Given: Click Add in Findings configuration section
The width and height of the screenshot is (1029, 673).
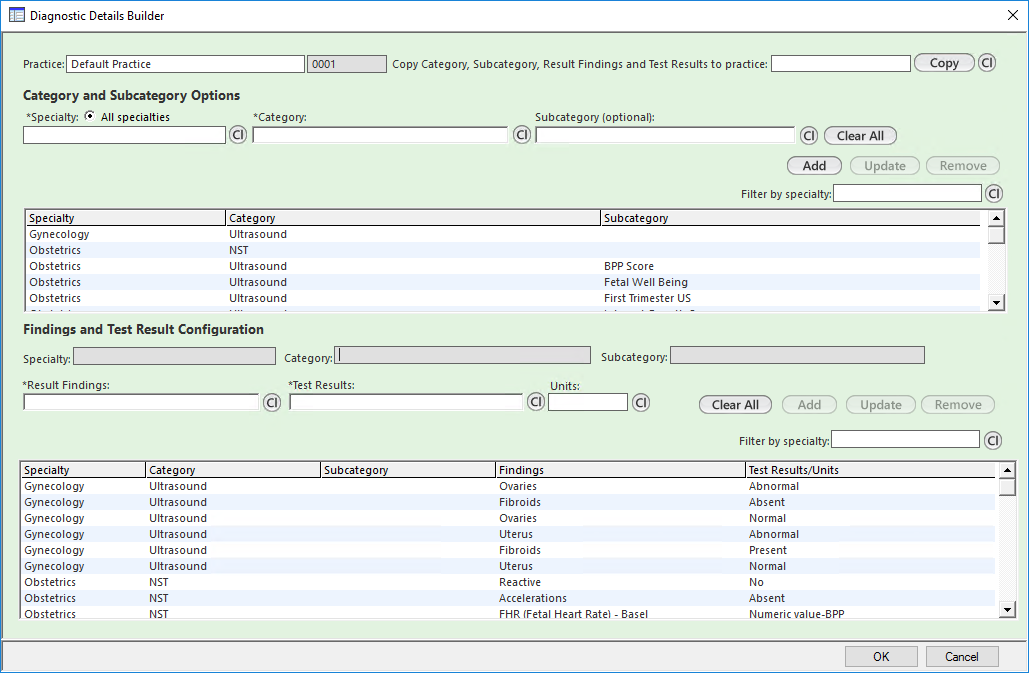Looking at the screenshot, I should point(809,405).
